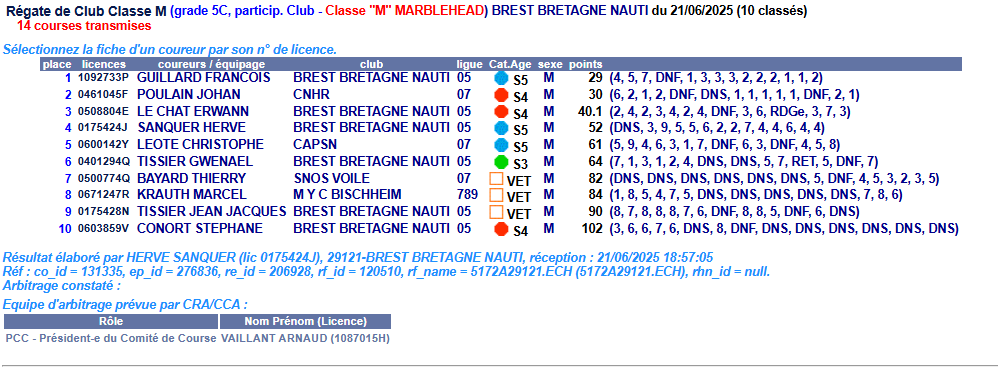Click the red S4 icon for POULAIN JOHAN

pyautogui.click(x=502, y=95)
